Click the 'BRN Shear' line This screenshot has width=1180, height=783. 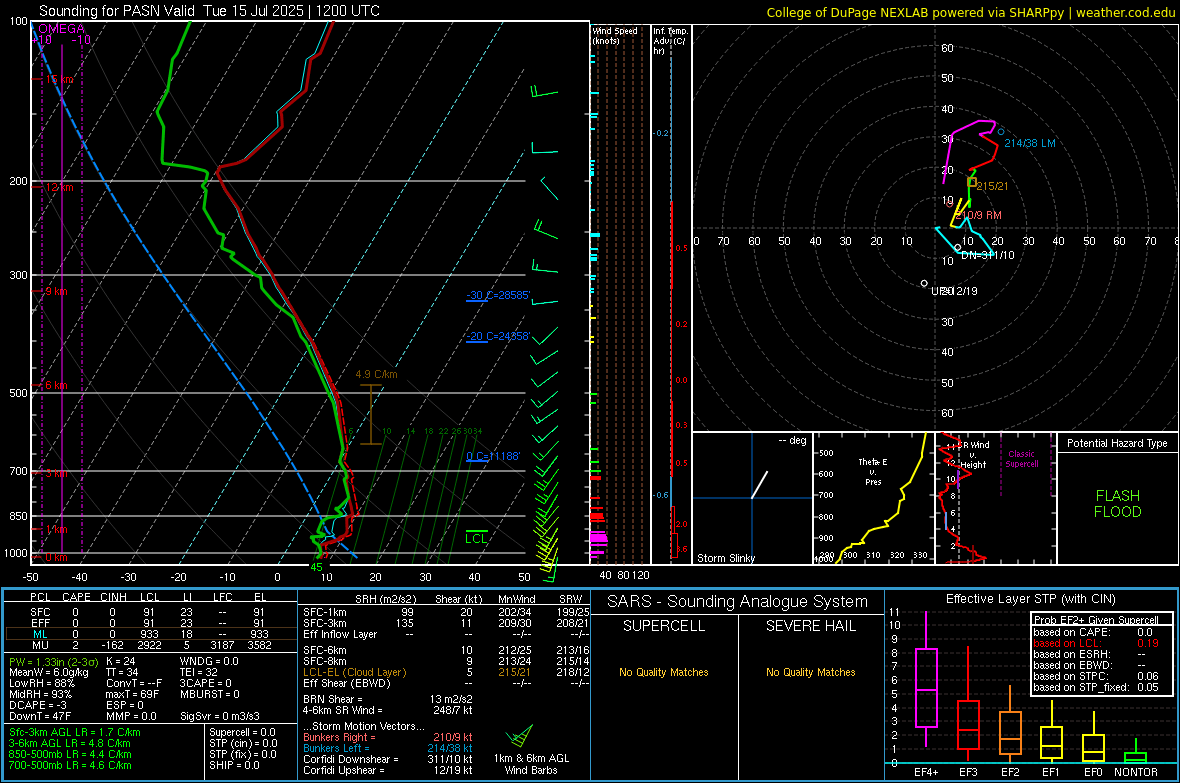click(388, 699)
